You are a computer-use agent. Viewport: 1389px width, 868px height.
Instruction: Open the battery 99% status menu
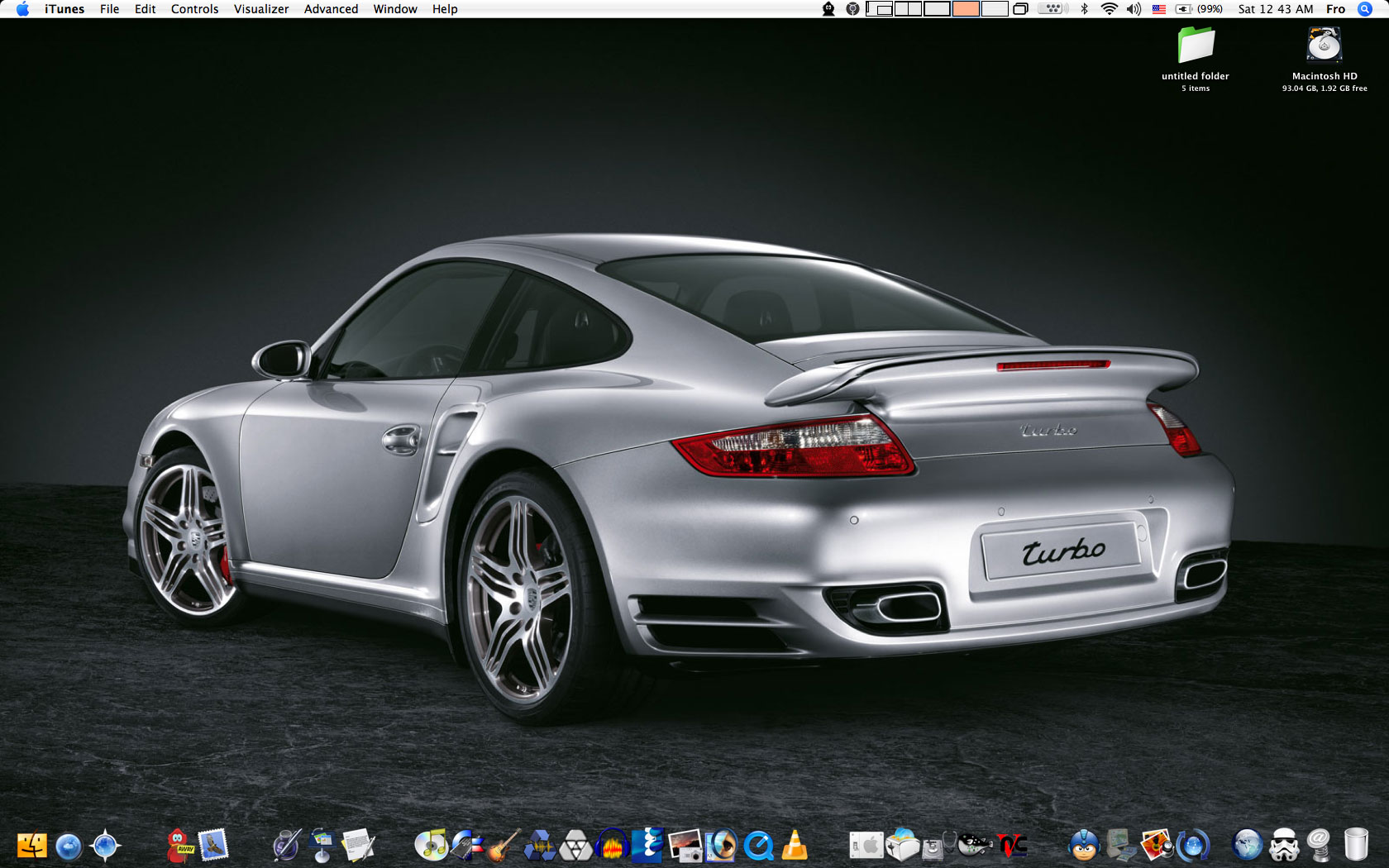[x=1199, y=9]
